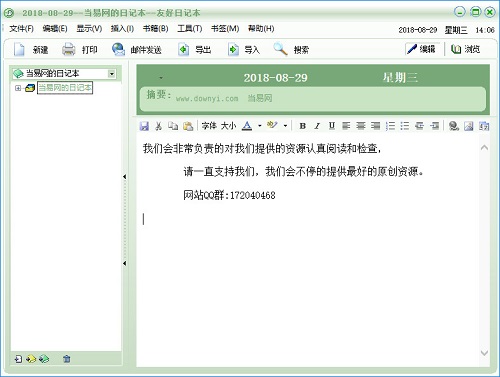Insert hyperlink globe icon
Image resolution: width=500 pixels, height=377 pixels.
pos(453,126)
